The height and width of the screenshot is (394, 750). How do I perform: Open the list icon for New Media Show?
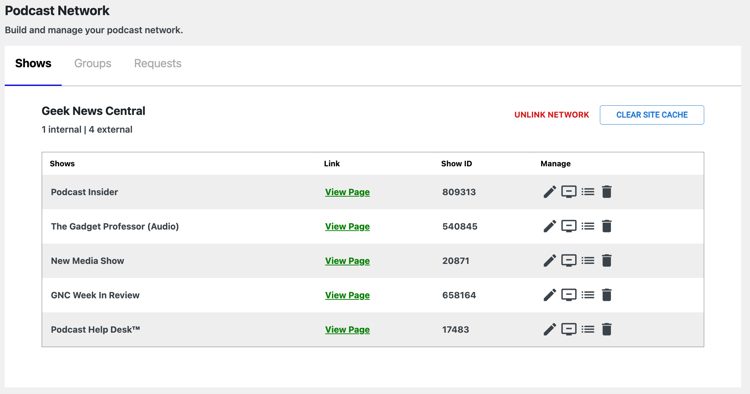[x=588, y=261]
